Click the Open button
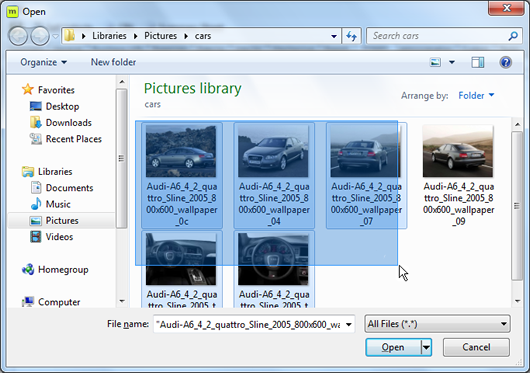The height and width of the screenshot is (373, 530). click(x=393, y=347)
